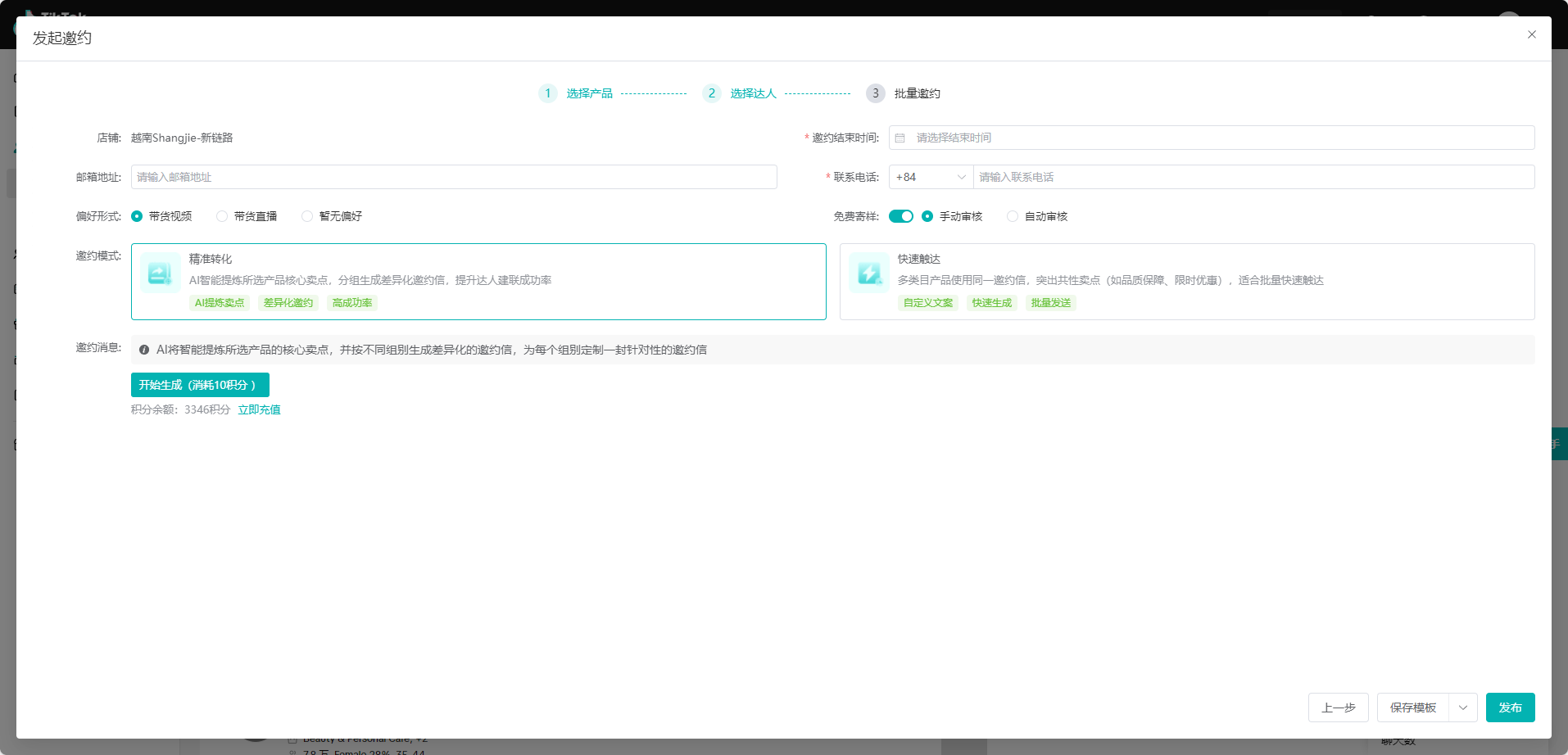Toggle the 免费寄样 switch off
1568x755 pixels.
tap(900, 216)
